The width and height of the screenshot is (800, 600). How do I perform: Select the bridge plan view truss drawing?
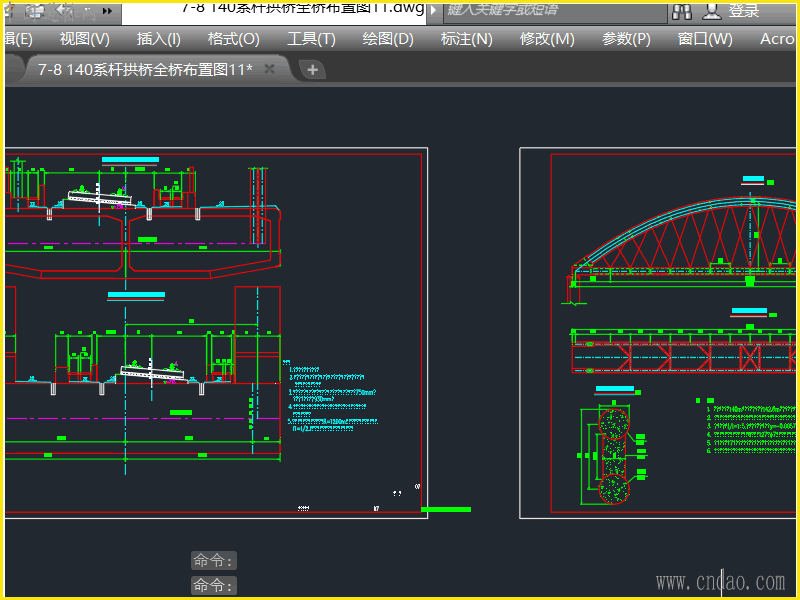pos(683,351)
